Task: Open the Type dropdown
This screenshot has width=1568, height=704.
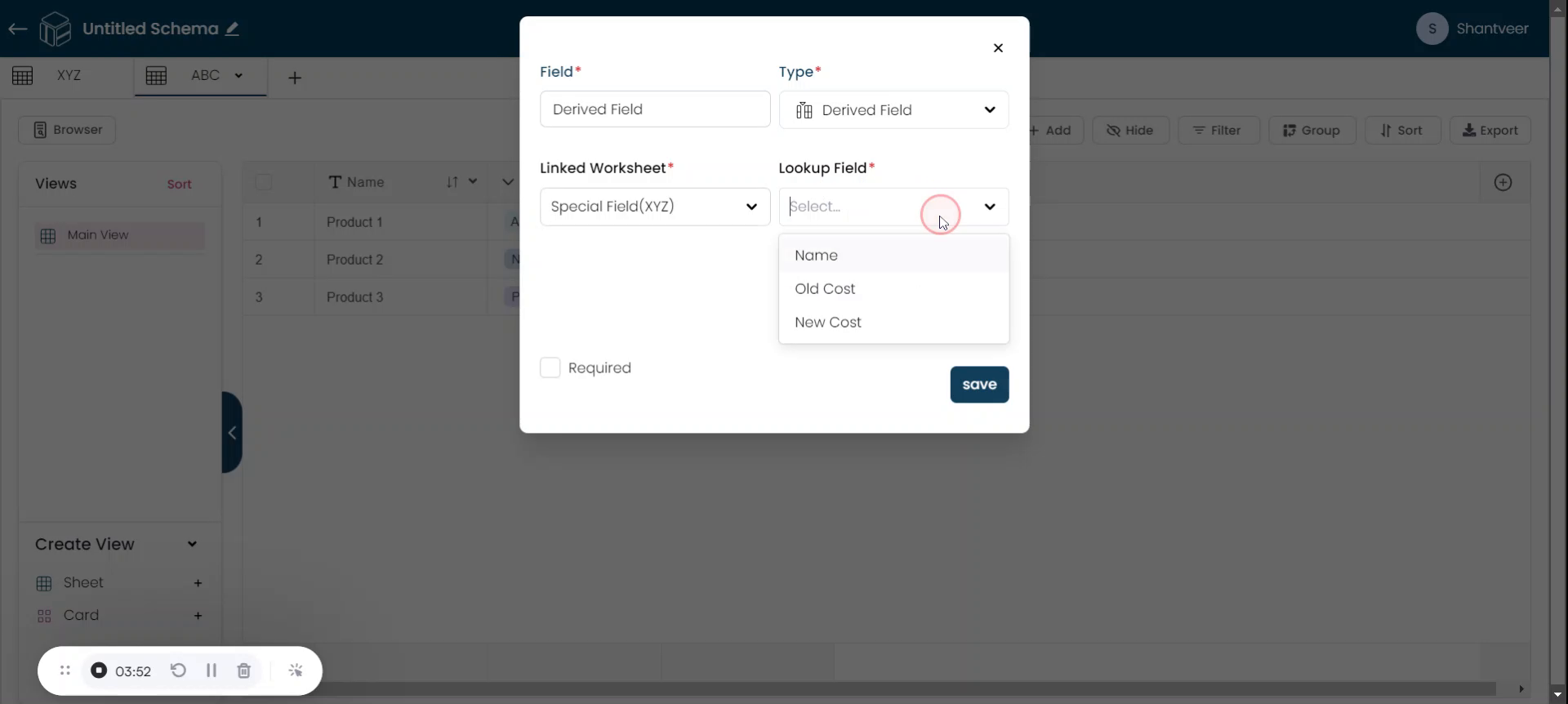Action: (x=893, y=110)
